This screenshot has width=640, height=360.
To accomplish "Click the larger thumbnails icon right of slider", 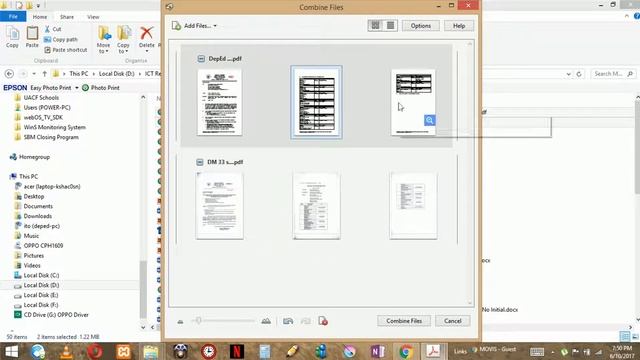I will [x=266, y=321].
